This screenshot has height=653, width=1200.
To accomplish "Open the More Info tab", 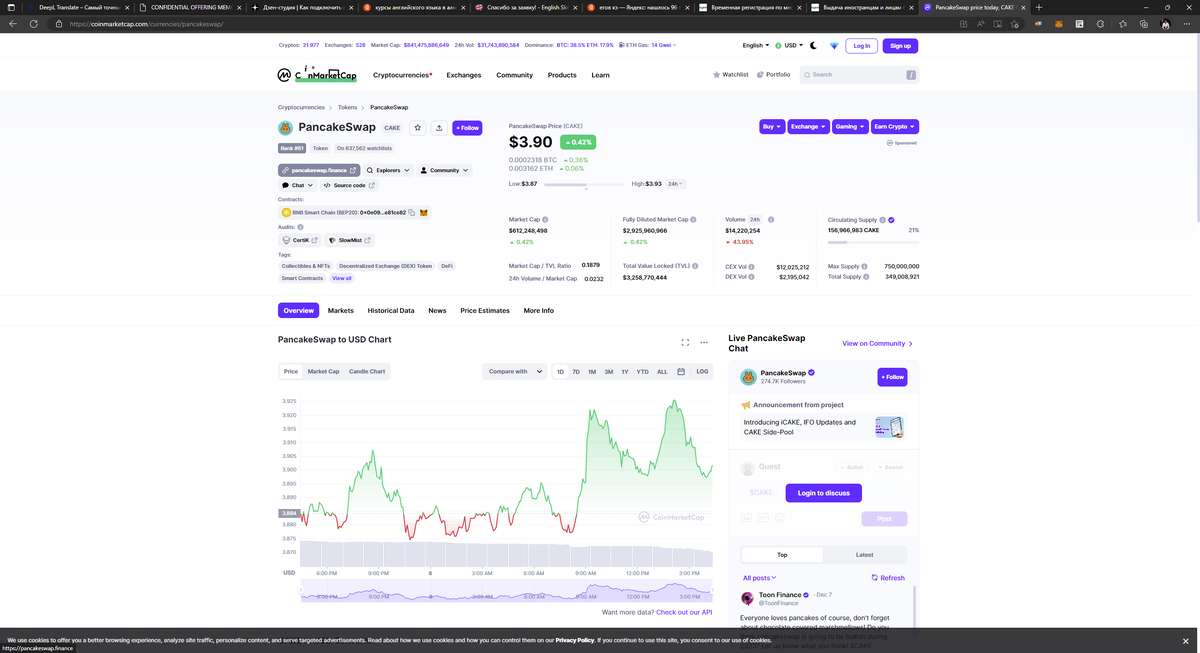I will [539, 311].
